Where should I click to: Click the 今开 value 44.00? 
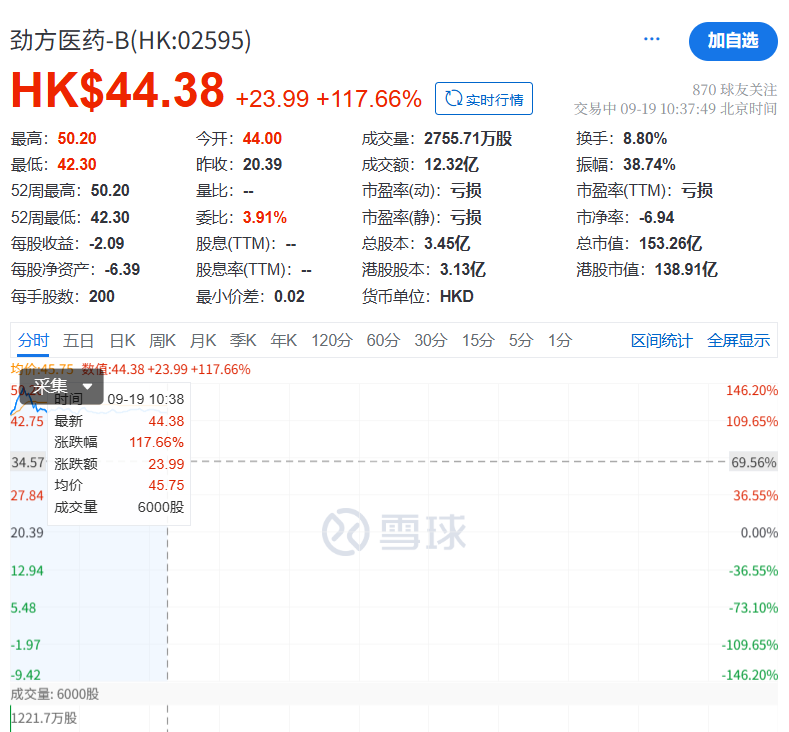262,138
